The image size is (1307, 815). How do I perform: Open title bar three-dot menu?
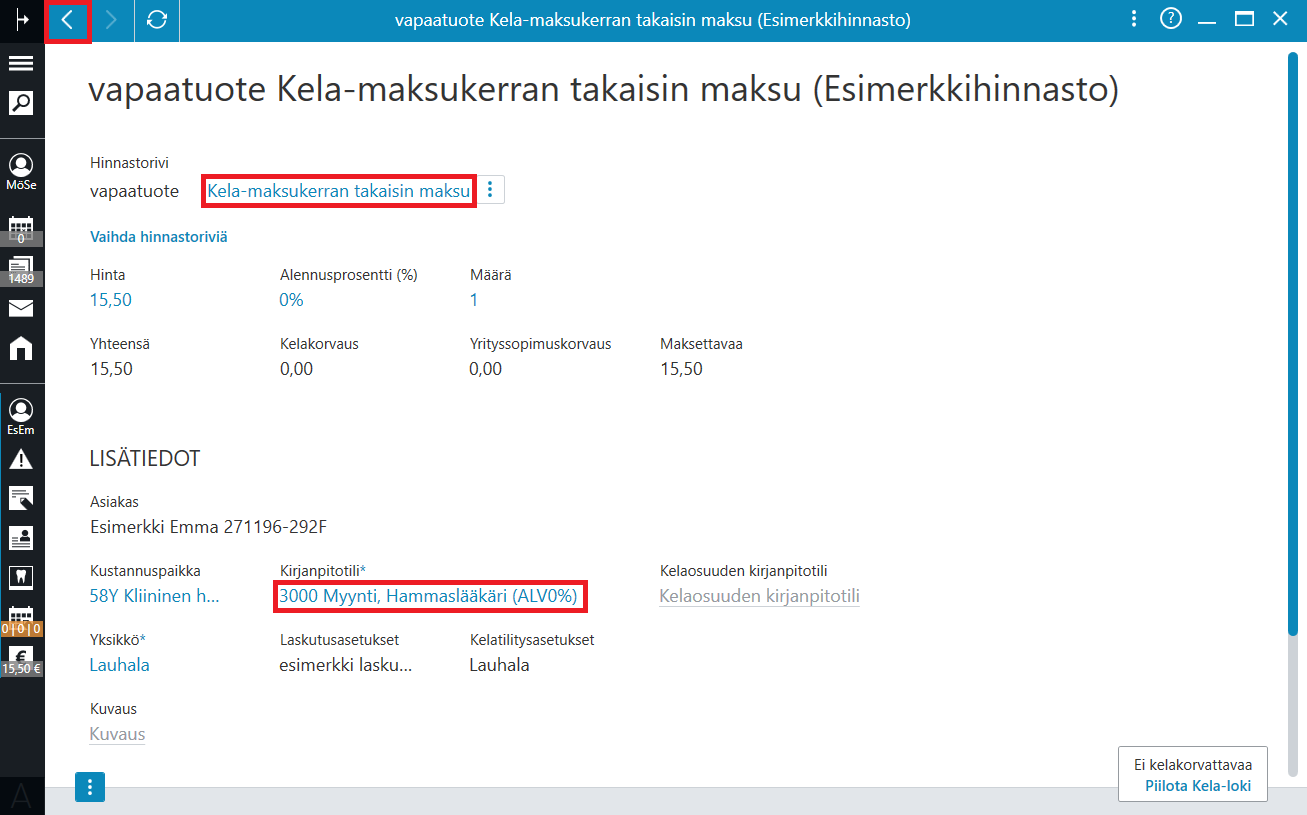(x=1133, y=19)
